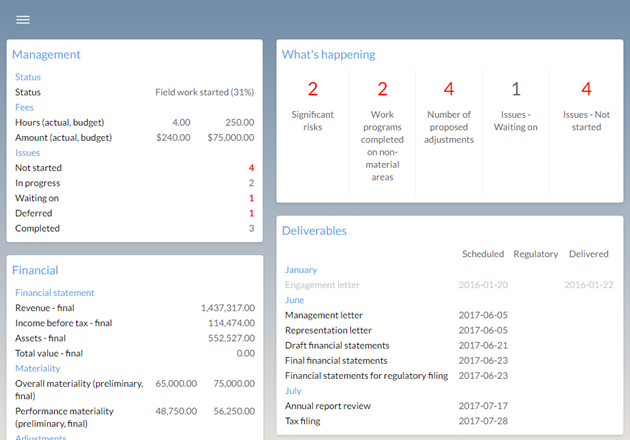Click the Issues - Waiting on tile
The height and width of the screenshot is (440, 630).
(x=515, y=110)
